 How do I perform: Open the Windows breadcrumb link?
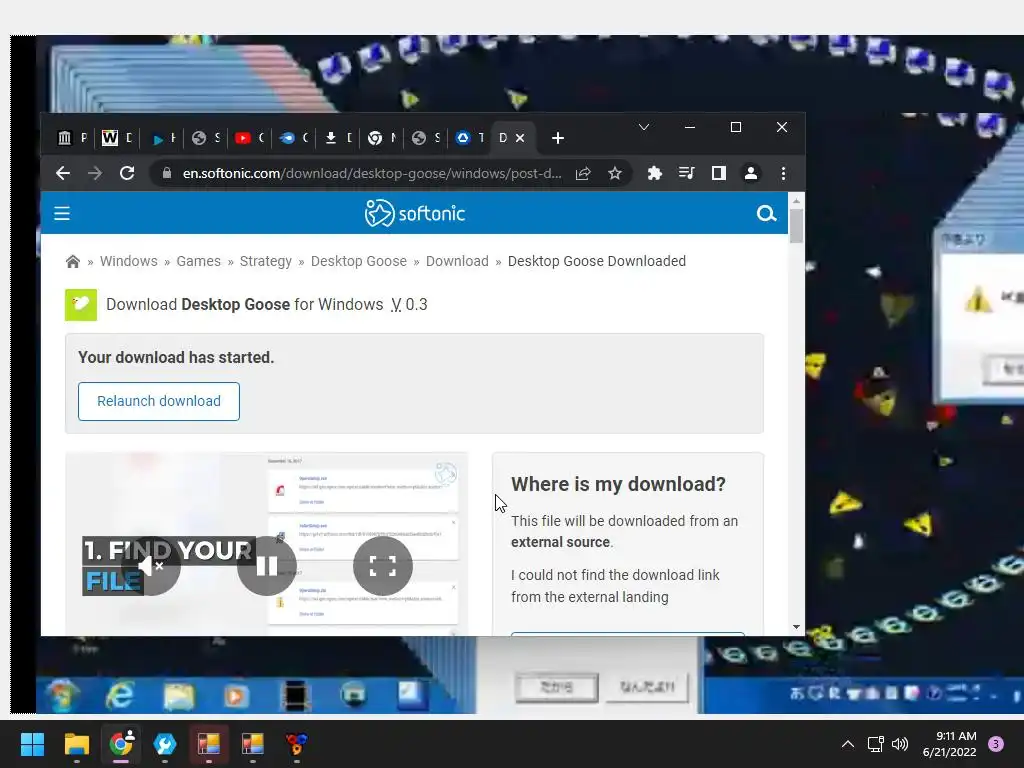tap(129, 261)
